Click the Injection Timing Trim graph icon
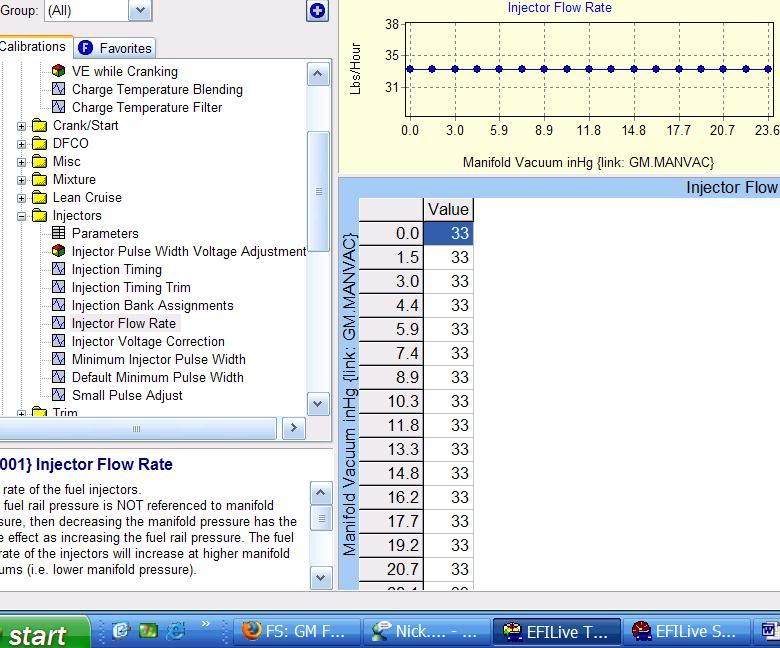 (x=59, y=286)
